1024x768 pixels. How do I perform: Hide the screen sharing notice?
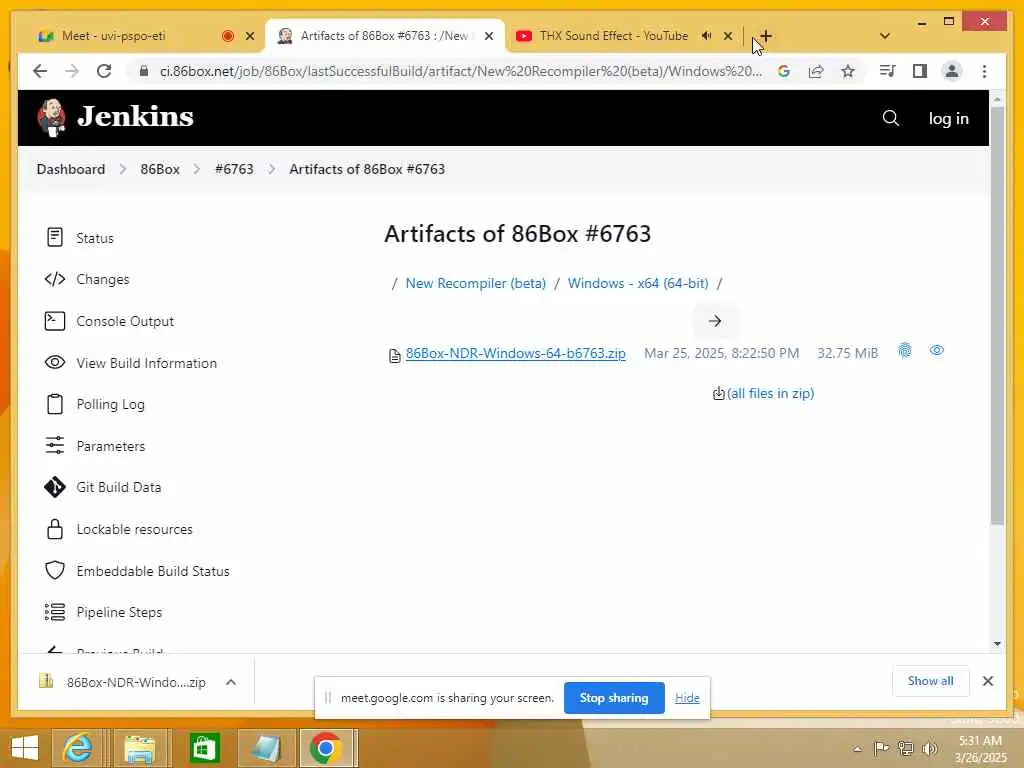(x=687, y=698)
